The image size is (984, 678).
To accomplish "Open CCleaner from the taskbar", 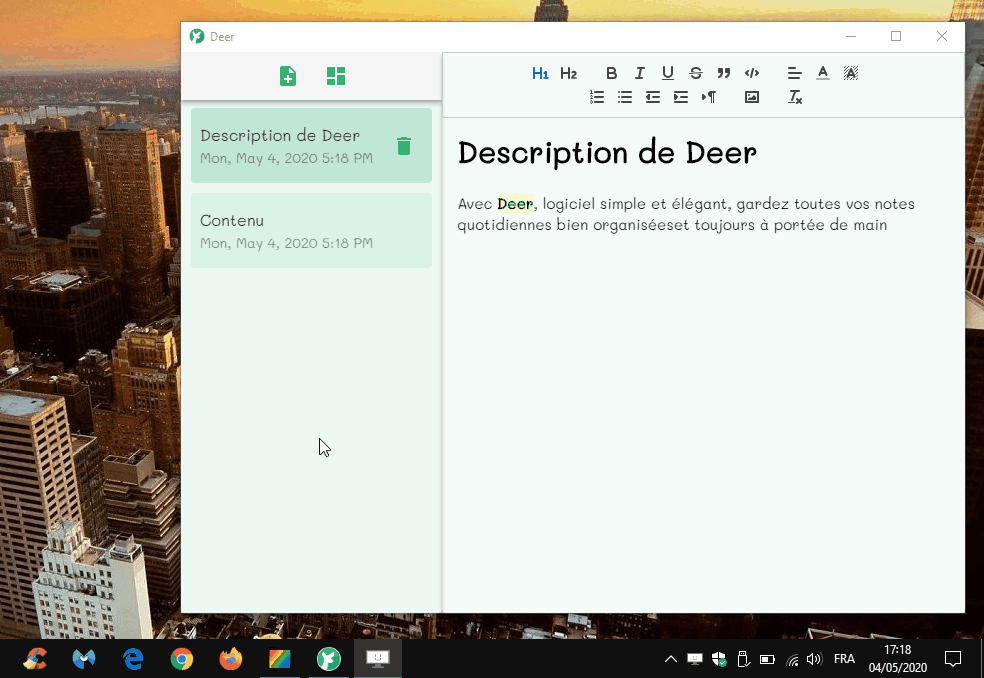I will (35, 659).
